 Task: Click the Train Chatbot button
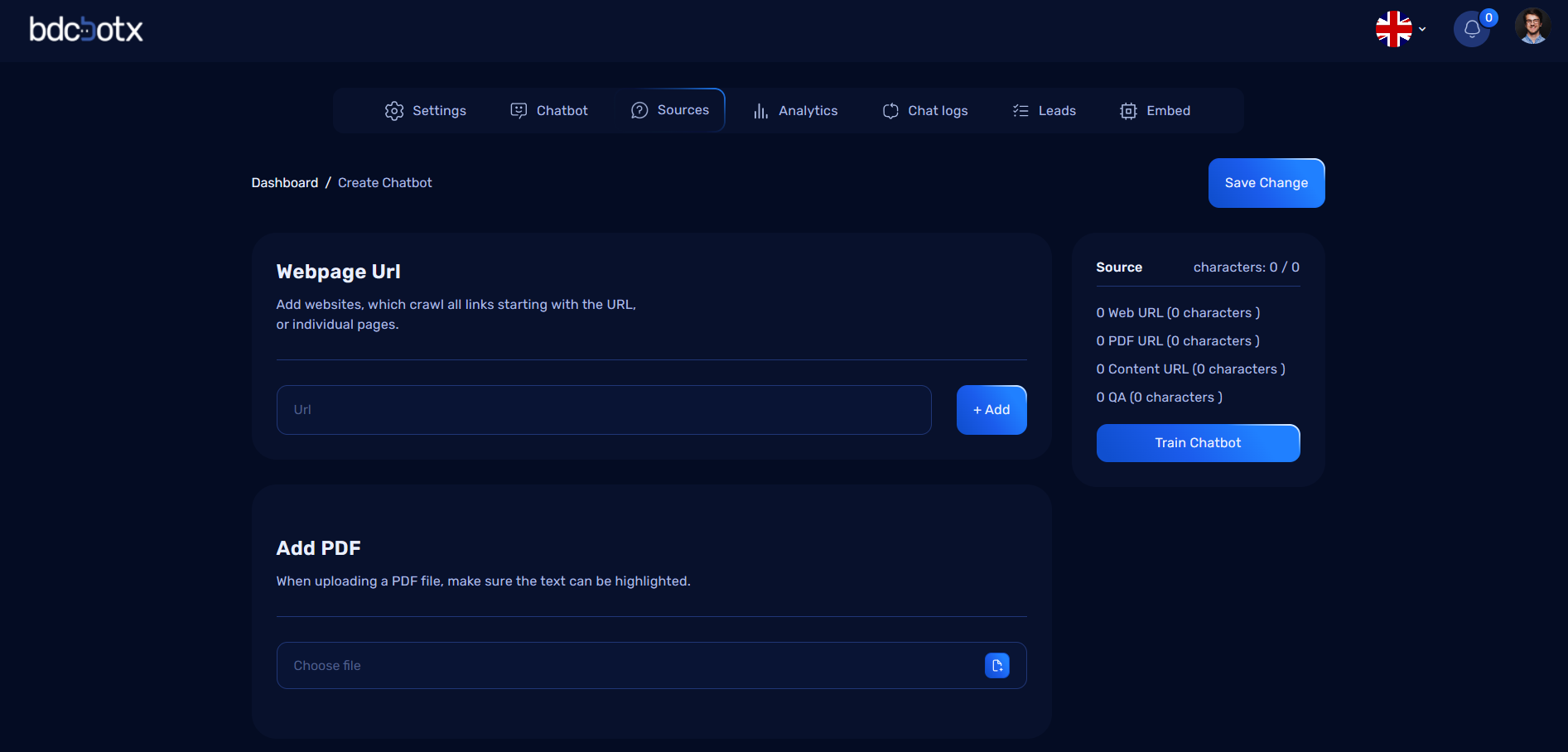(x=1197, y=443)
